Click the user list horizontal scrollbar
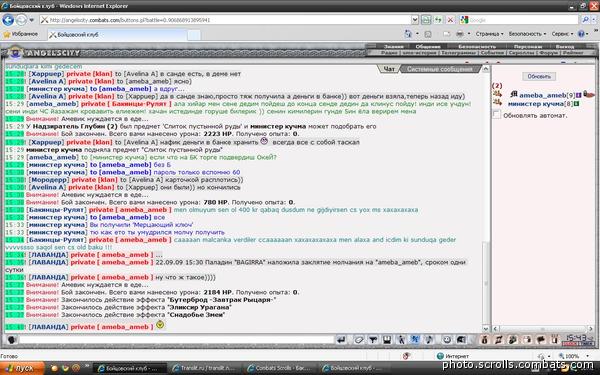This screenshot has width=600, height=375. click(x=543, y=328)
